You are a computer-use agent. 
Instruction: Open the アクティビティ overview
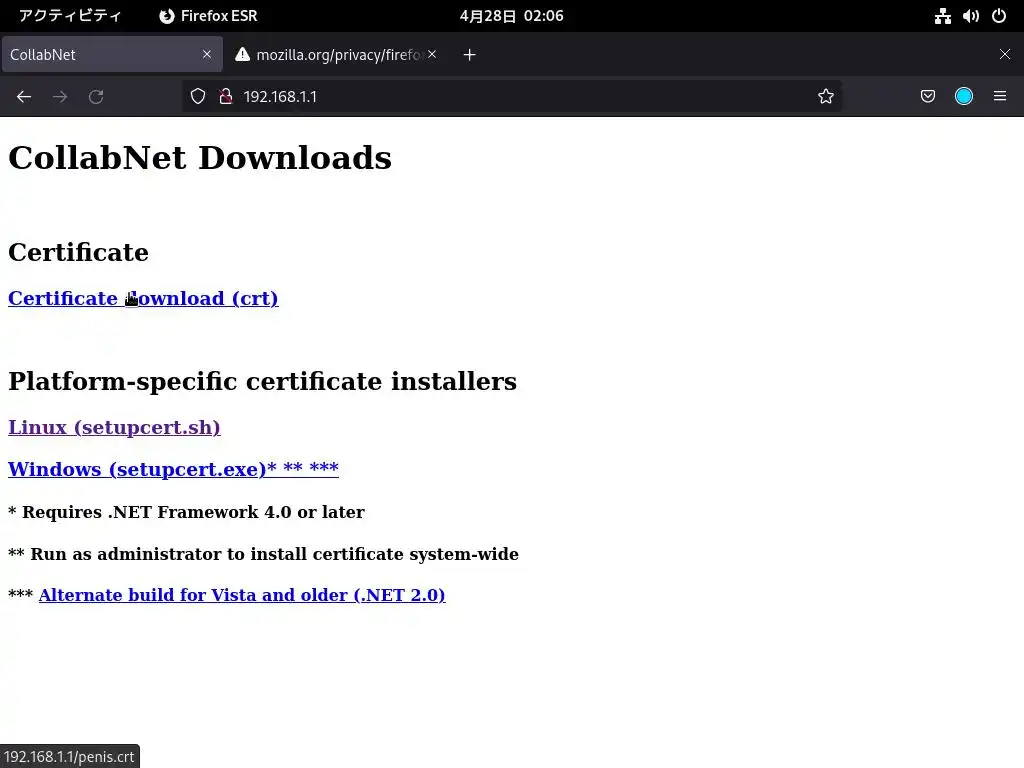70,16
